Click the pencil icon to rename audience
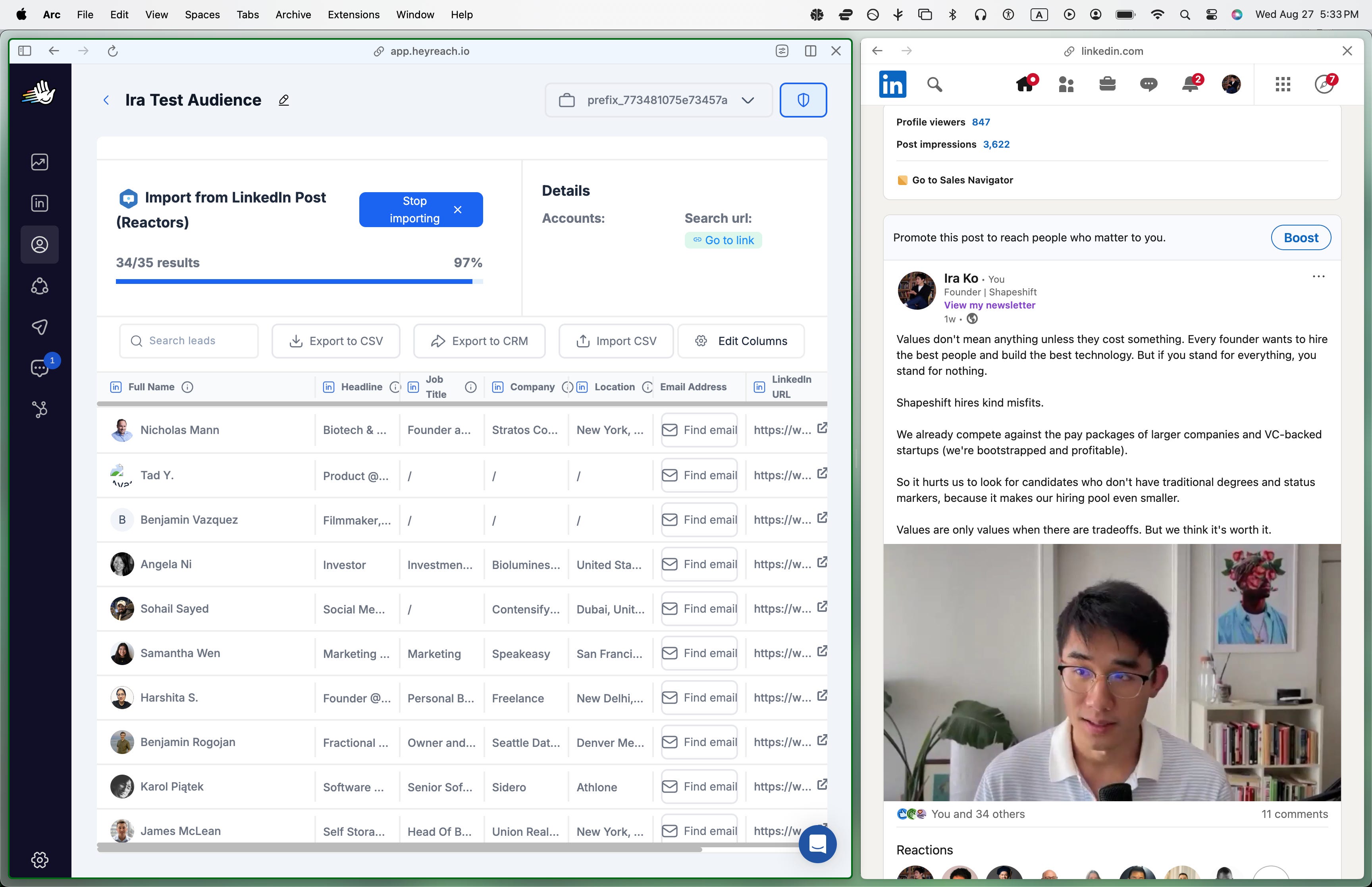This screenshot has width=1372, height=887. tap(284, 100)
